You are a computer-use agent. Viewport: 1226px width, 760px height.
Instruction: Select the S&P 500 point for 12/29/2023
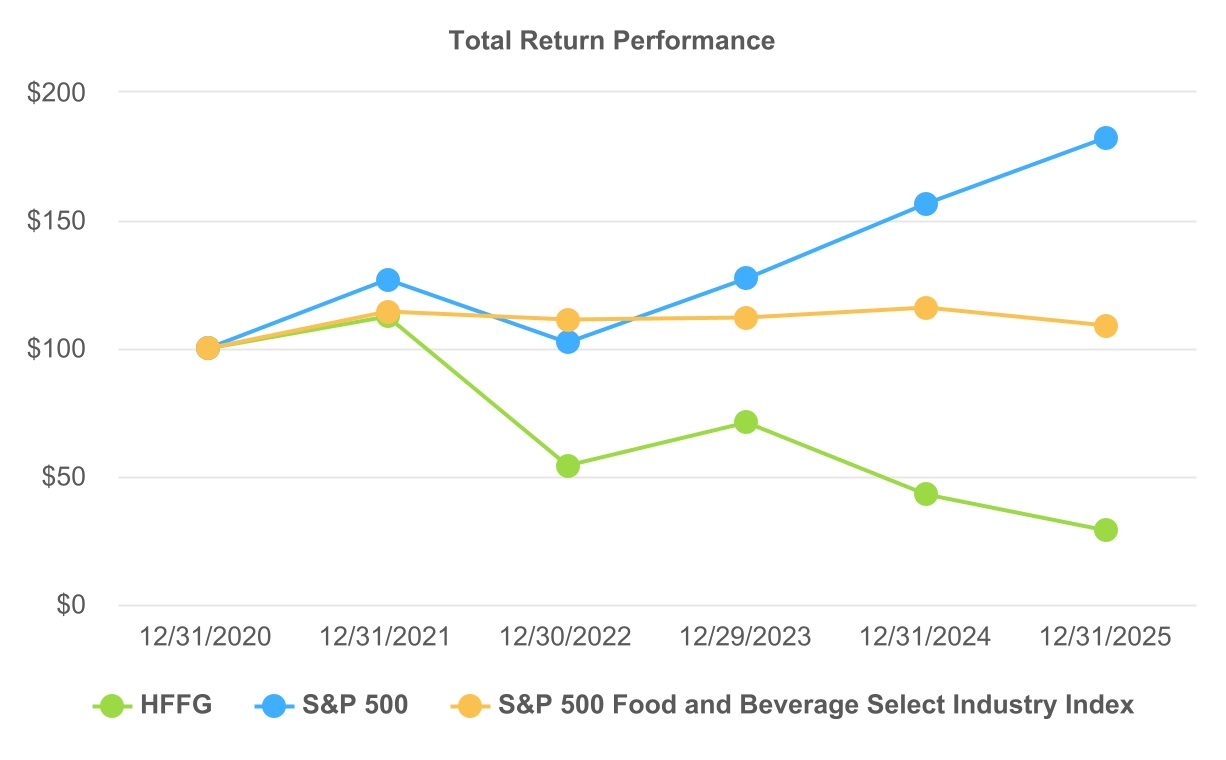pos(746,278)
